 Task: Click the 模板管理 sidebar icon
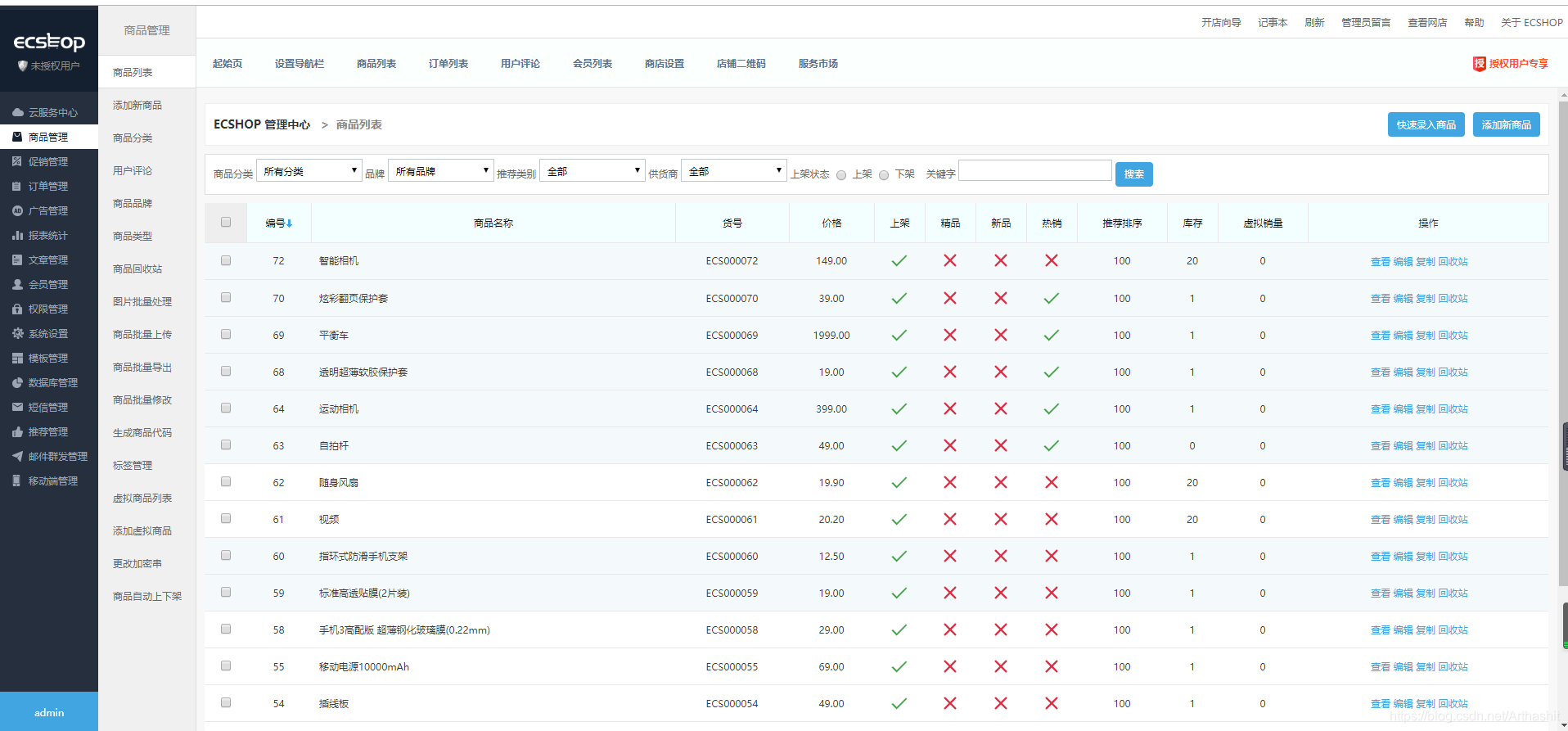pos(17,358)
